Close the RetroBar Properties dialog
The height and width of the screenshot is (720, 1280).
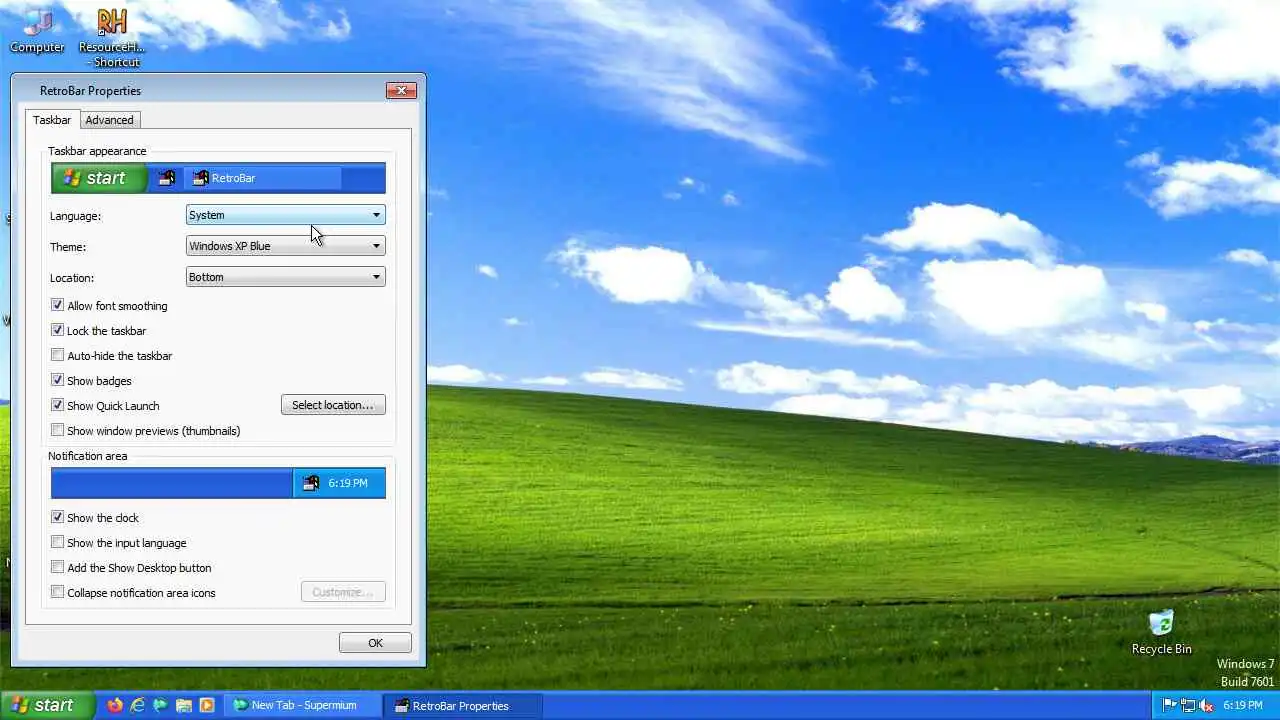[x=401, y=90]
